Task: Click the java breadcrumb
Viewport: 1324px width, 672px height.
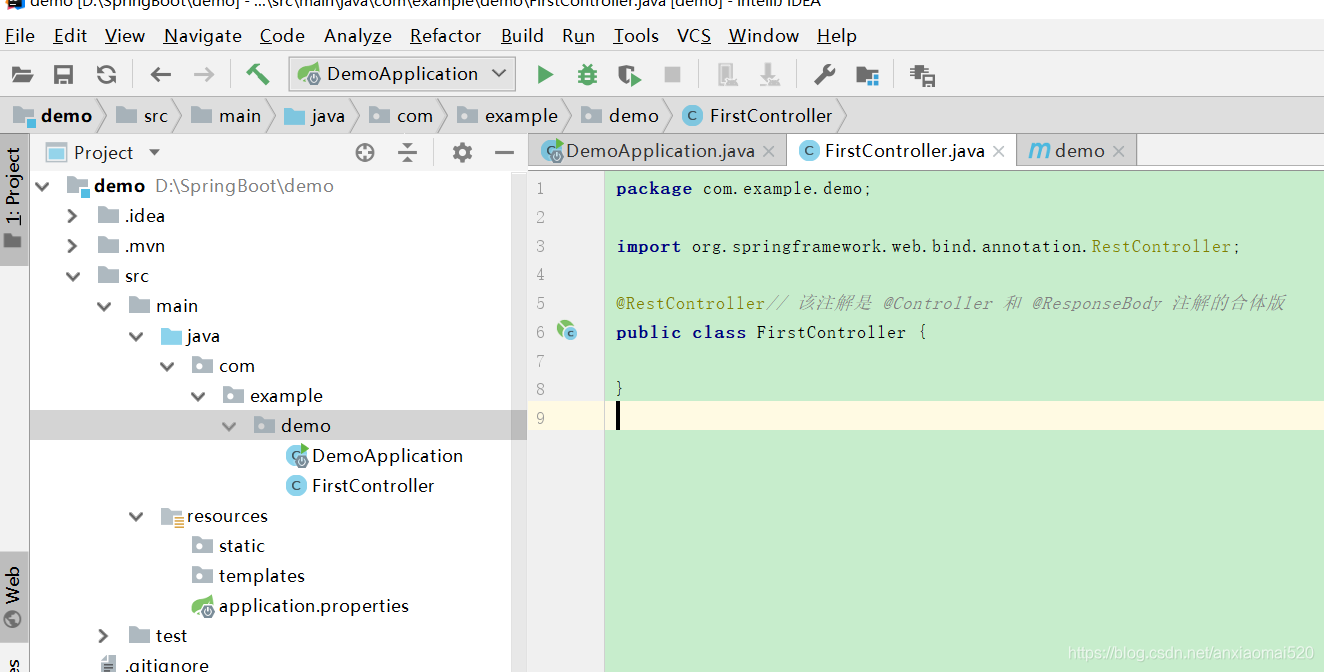Action: click(315, 116)
